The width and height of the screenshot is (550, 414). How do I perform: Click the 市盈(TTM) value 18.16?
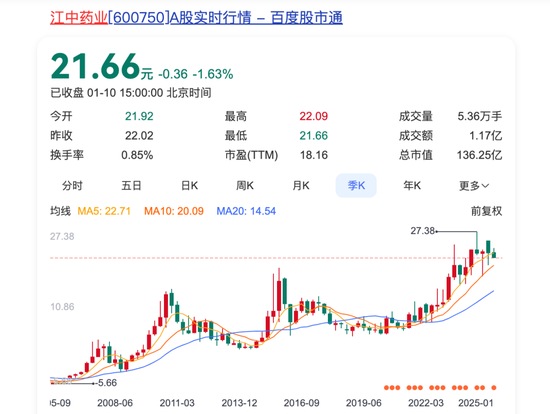pyautogui.click(x=314, y=155)
